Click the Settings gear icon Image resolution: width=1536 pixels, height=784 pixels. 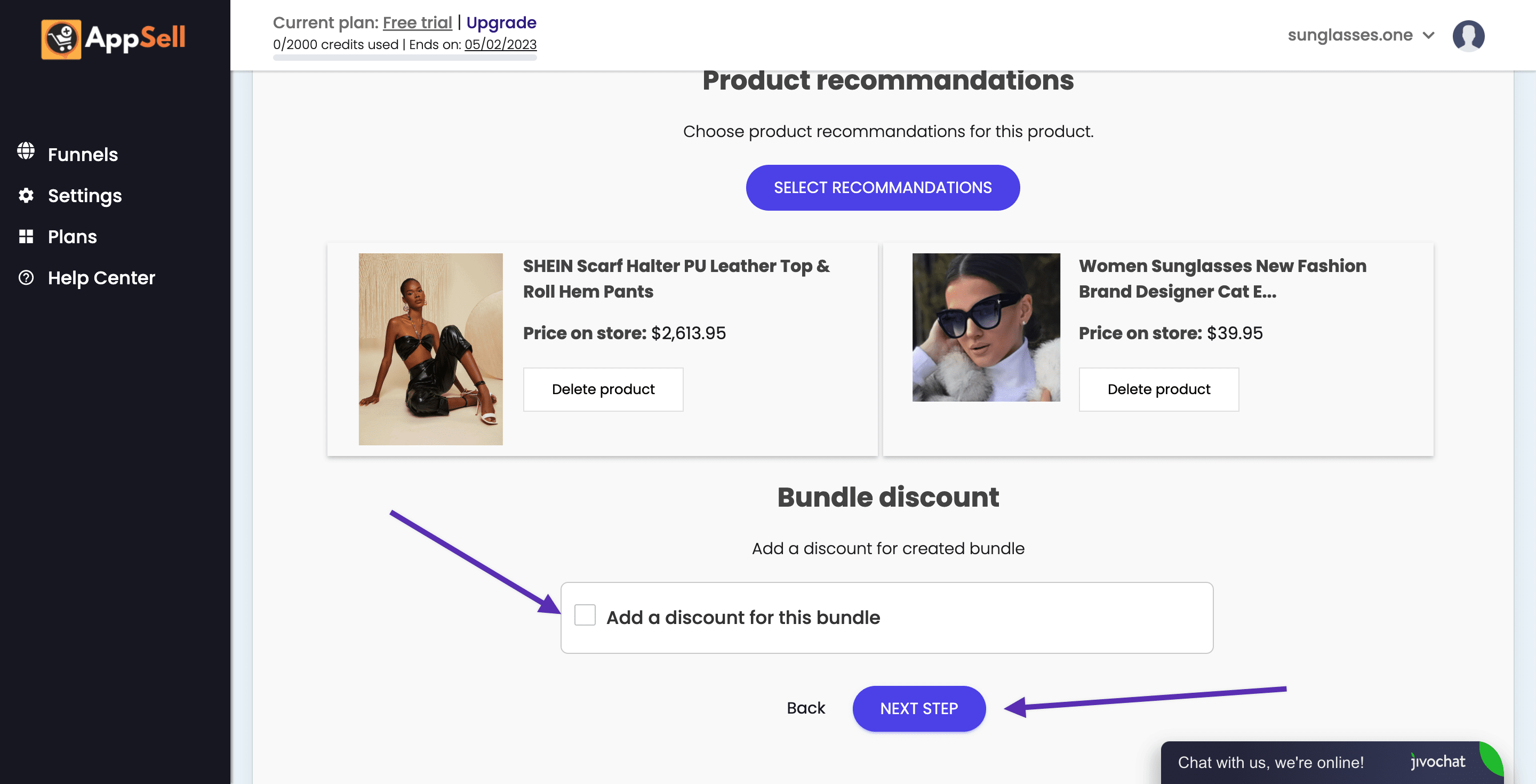26,195
